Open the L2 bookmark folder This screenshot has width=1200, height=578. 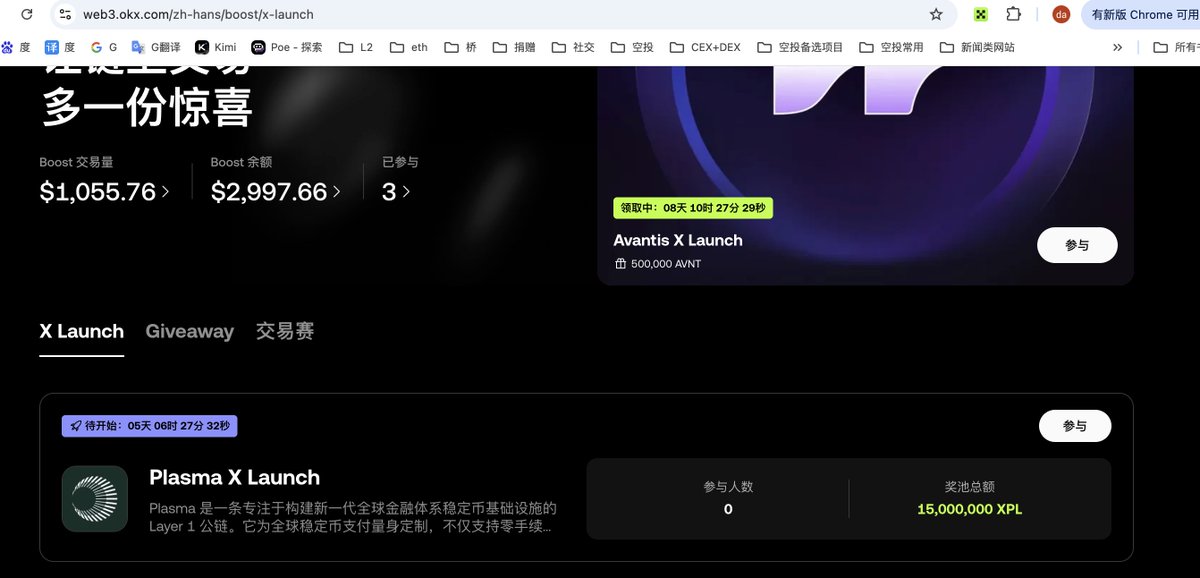pyautogui.click(x=357, y=47)
